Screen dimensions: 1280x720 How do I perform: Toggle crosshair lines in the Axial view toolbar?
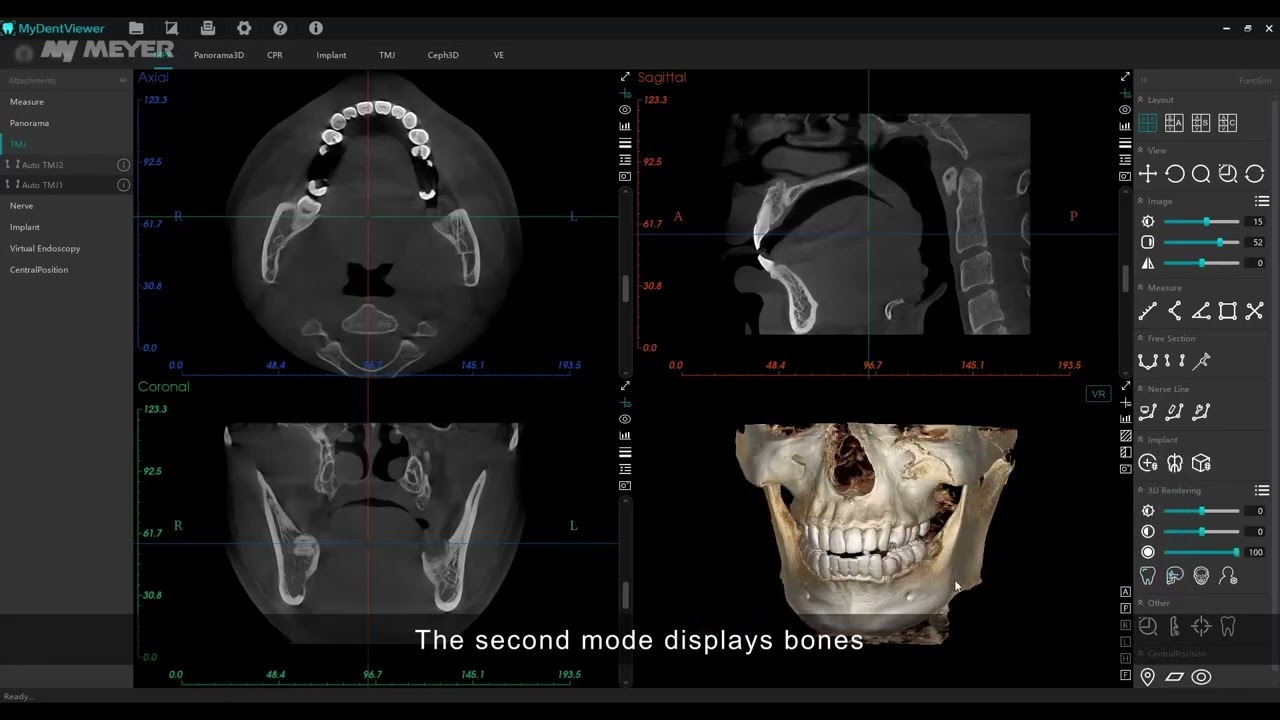pos(625,93)
